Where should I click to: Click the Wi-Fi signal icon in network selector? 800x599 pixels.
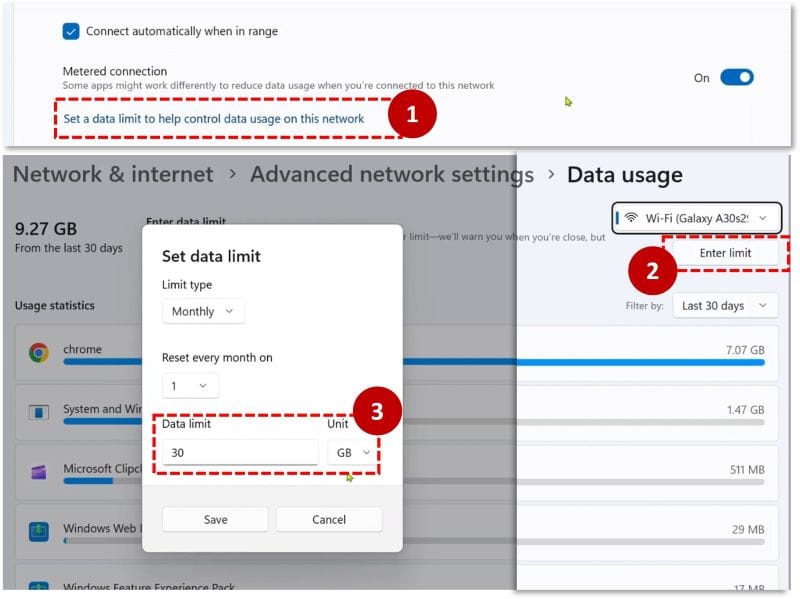[x=631, y=217]
